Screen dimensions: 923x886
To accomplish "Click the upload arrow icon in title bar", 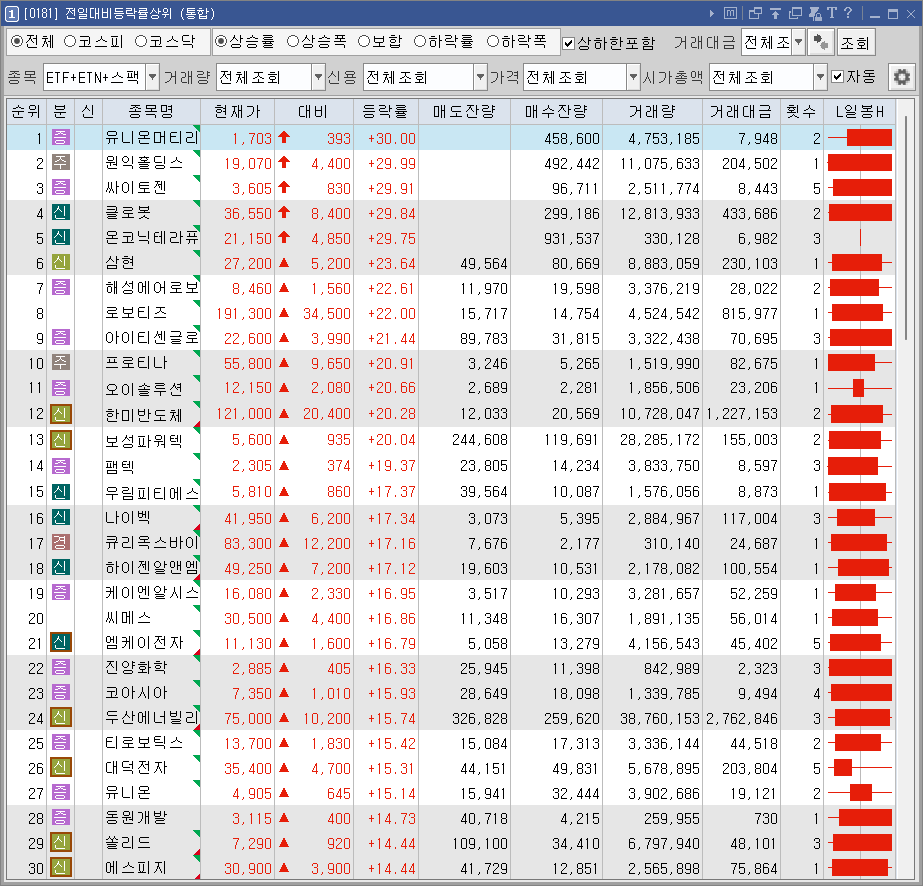I will tap(775, 13).
